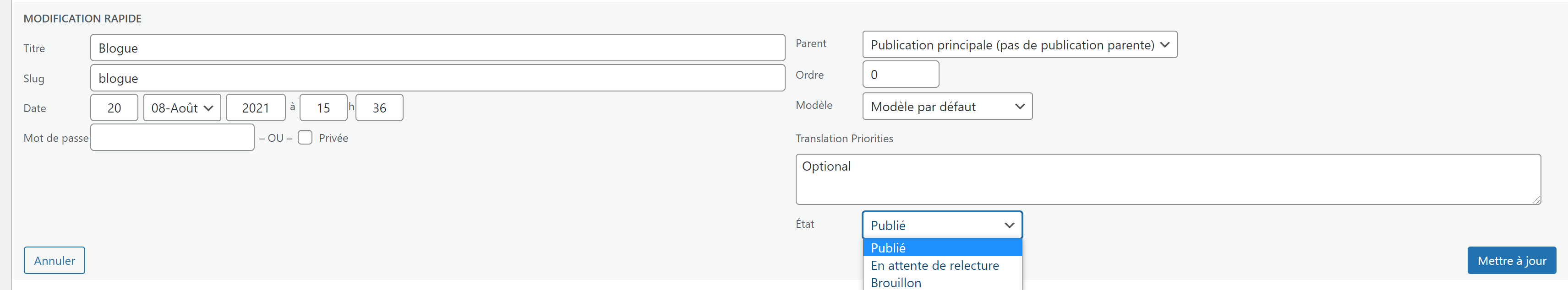Click the Titre field containing Blogue

pos(437,48)
